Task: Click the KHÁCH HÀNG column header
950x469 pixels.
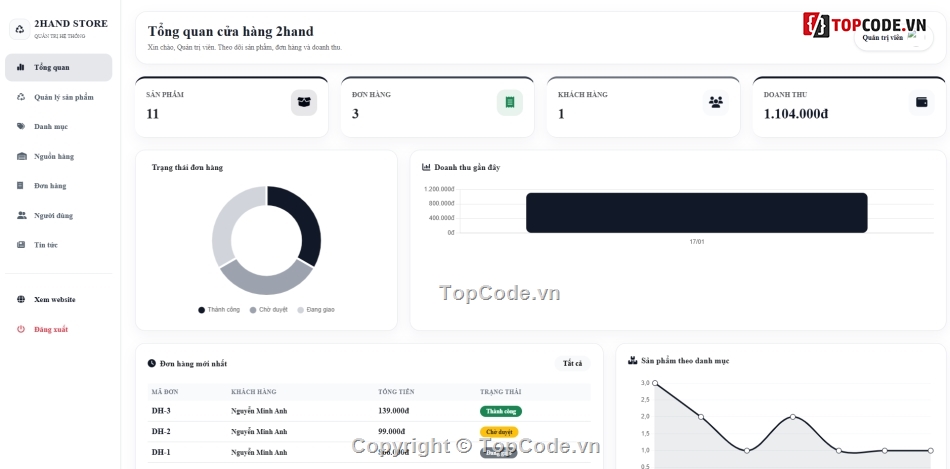Action: pos(253,392)
